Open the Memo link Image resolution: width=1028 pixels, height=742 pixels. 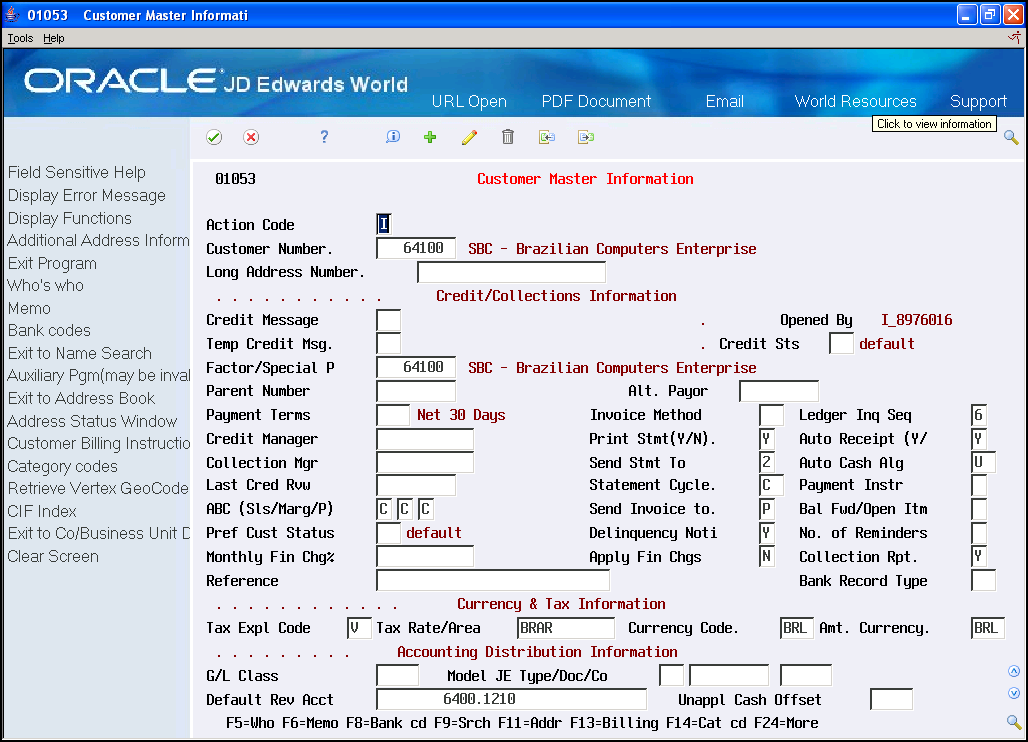click(x=29, y=308)
